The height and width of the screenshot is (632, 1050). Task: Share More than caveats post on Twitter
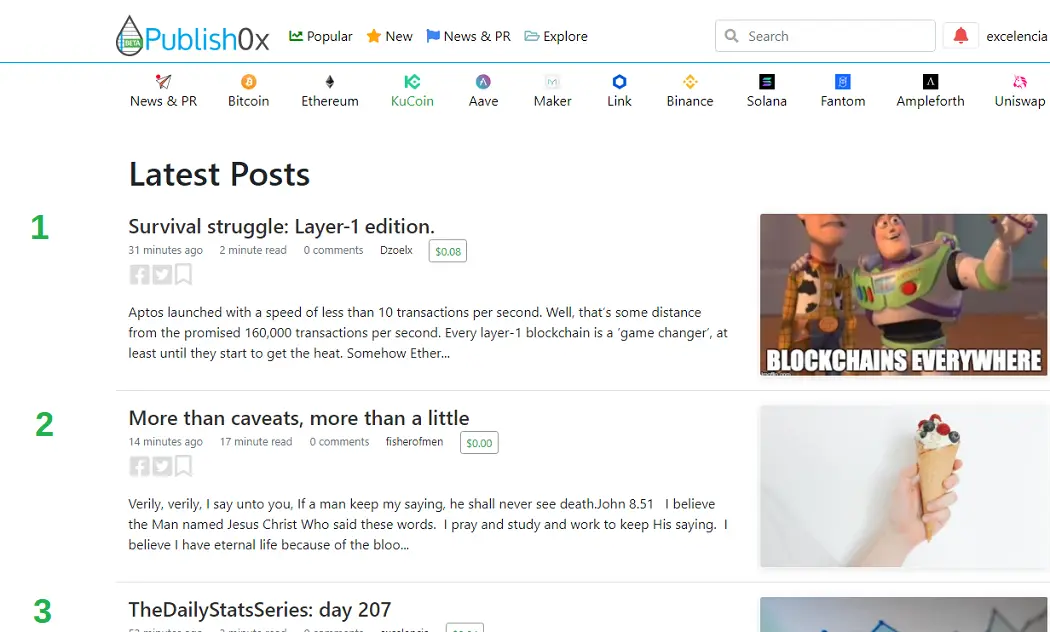point(162,466)
